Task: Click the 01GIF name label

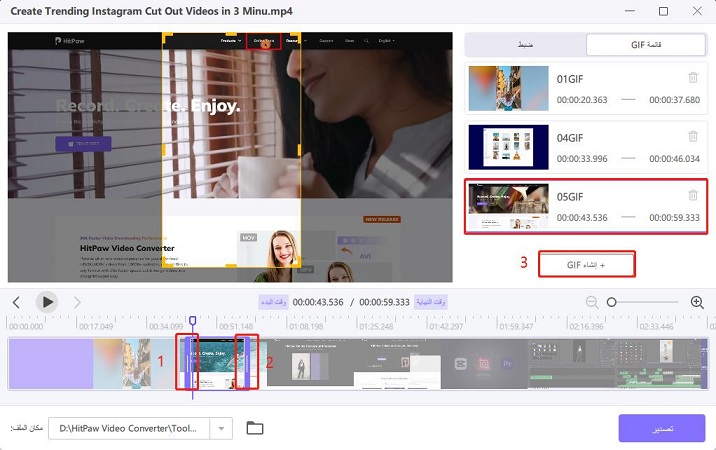Action: click(570, 79)
